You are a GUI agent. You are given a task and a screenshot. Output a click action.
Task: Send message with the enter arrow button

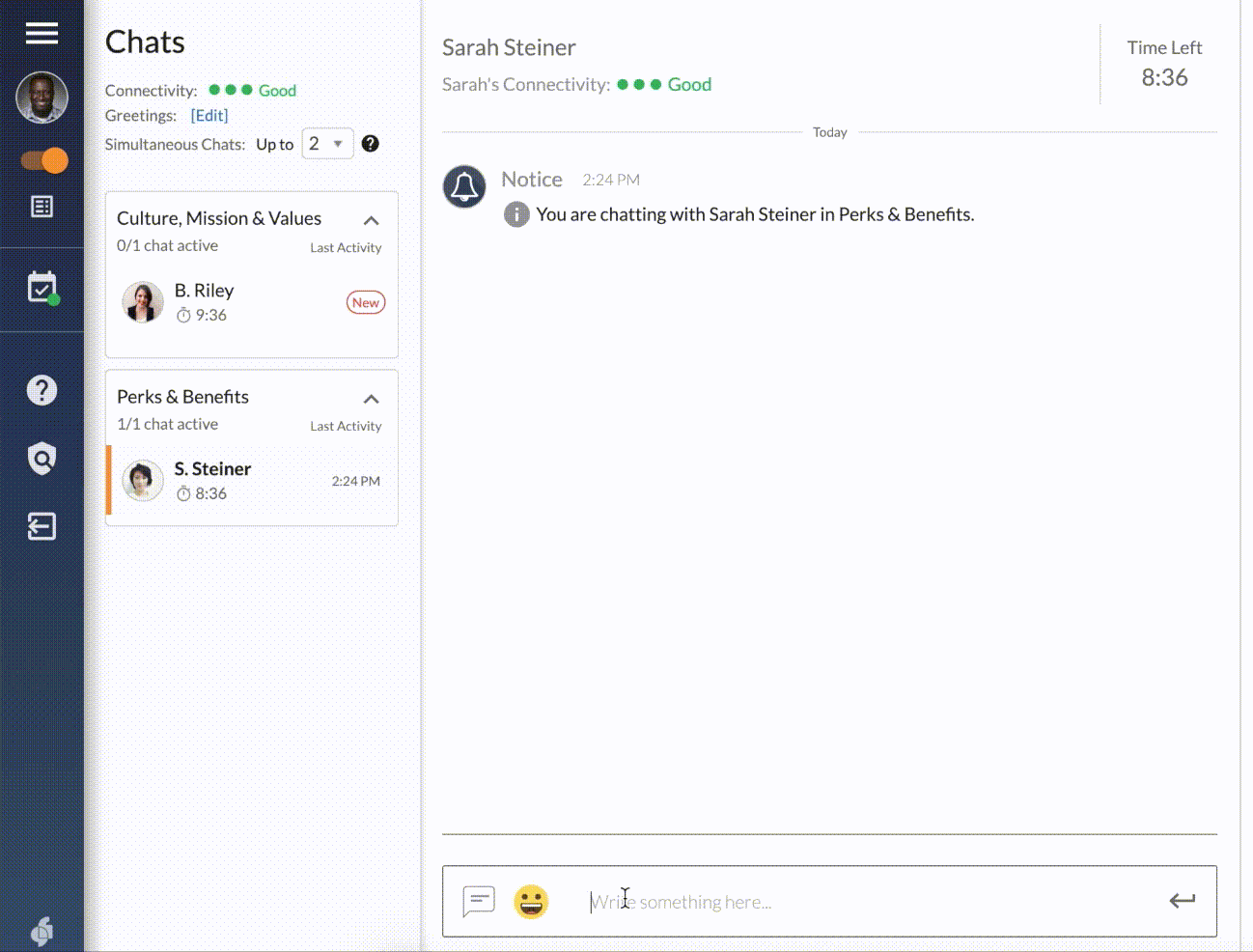click(x=1182, y=901)
